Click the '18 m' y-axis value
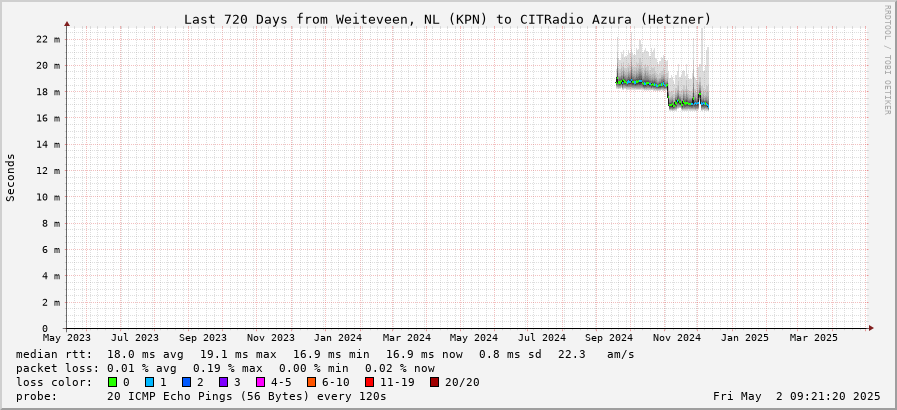 pyautogui.click(x=48, y=91)
